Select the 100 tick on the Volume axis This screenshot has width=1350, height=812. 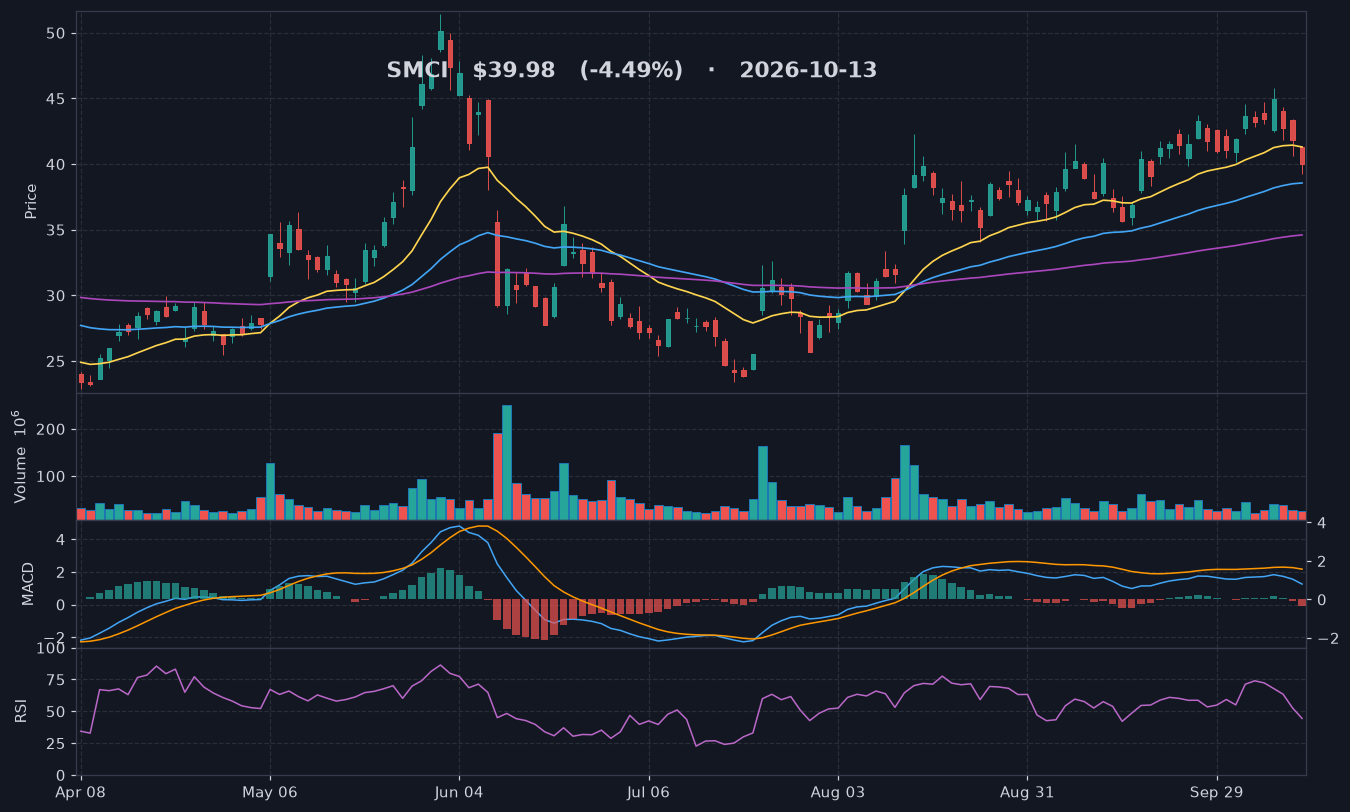(x=52, y=477)
